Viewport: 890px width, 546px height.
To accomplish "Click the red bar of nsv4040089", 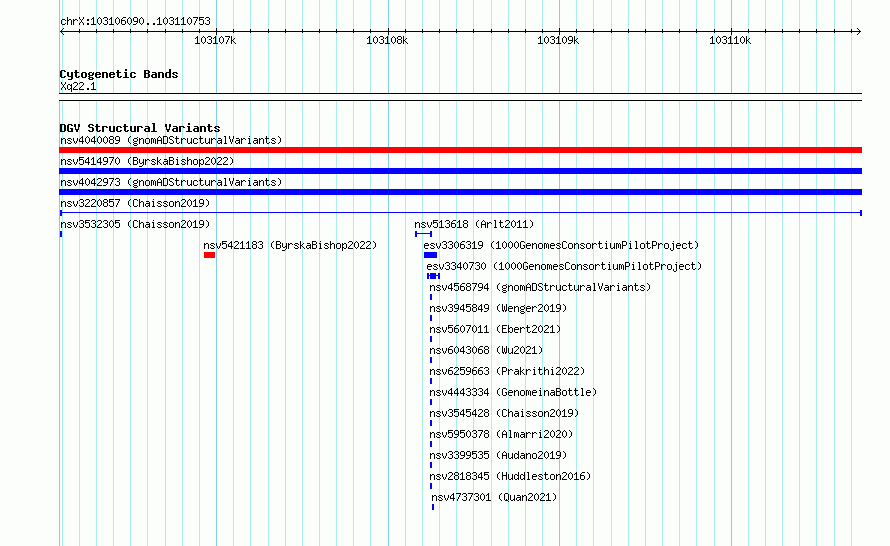I will tap(460, 150).
